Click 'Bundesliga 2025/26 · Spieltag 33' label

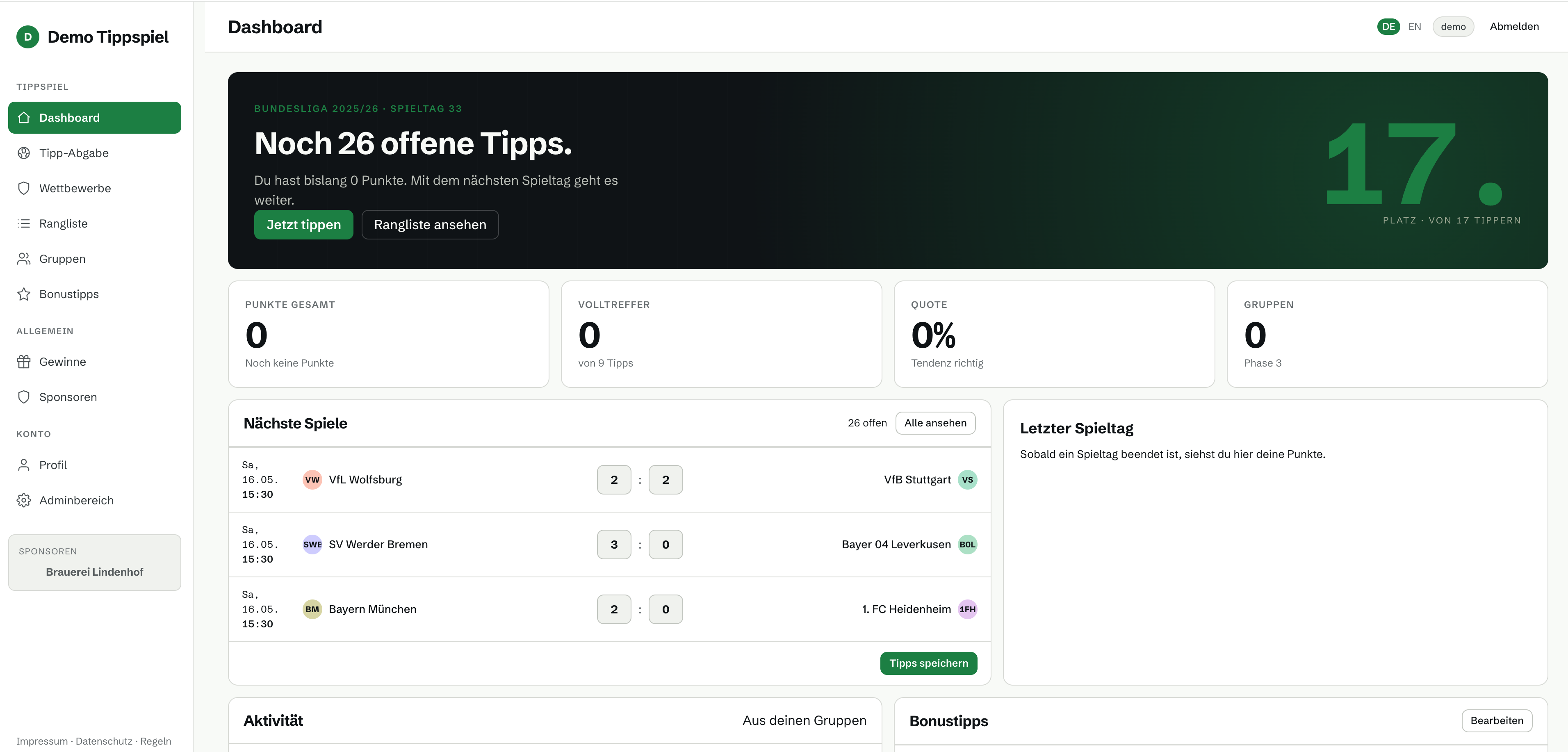click(358, 108)
